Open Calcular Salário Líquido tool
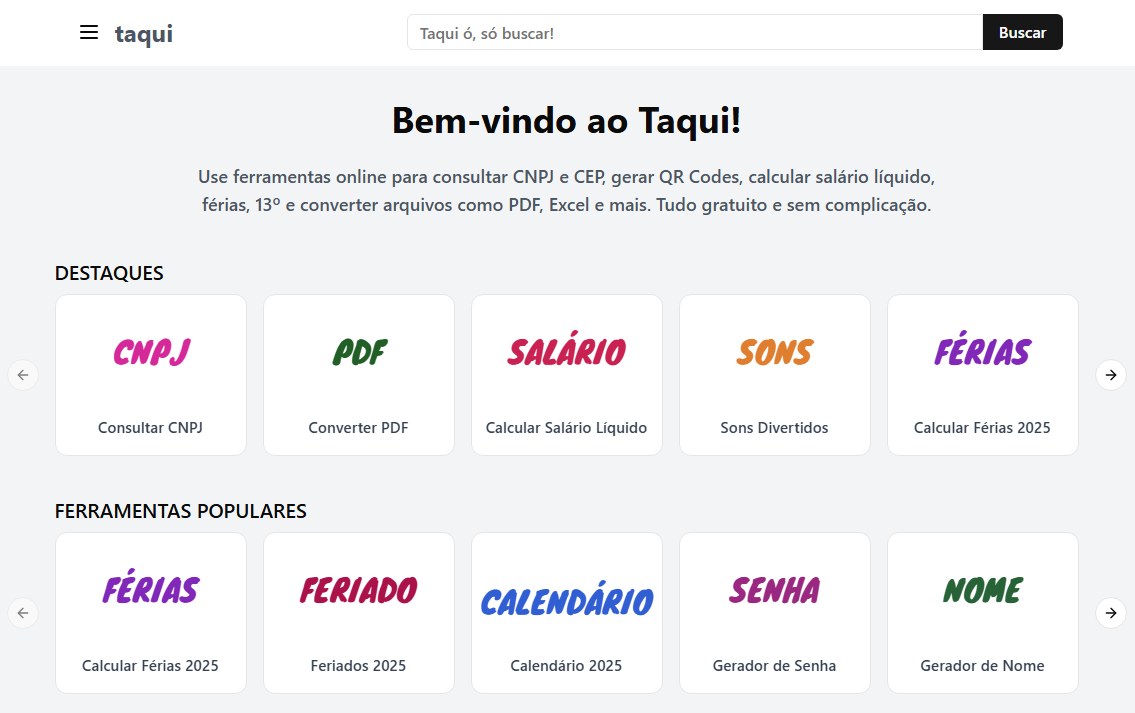This screenshot has height=713, width=1135. tap(567, 375)
